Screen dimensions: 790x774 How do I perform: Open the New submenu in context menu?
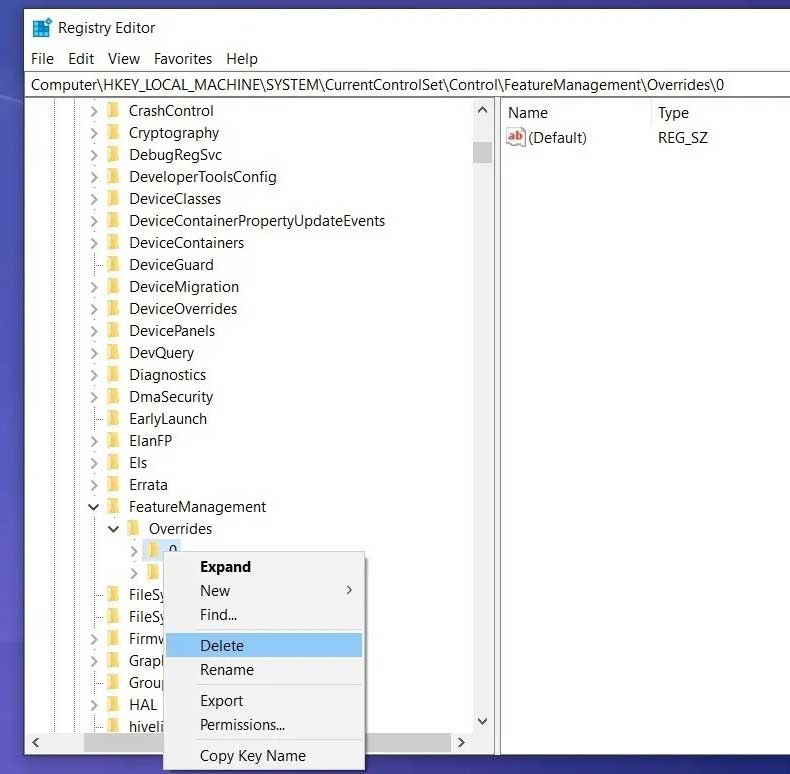pyautogui.click(x=264, y=591)
